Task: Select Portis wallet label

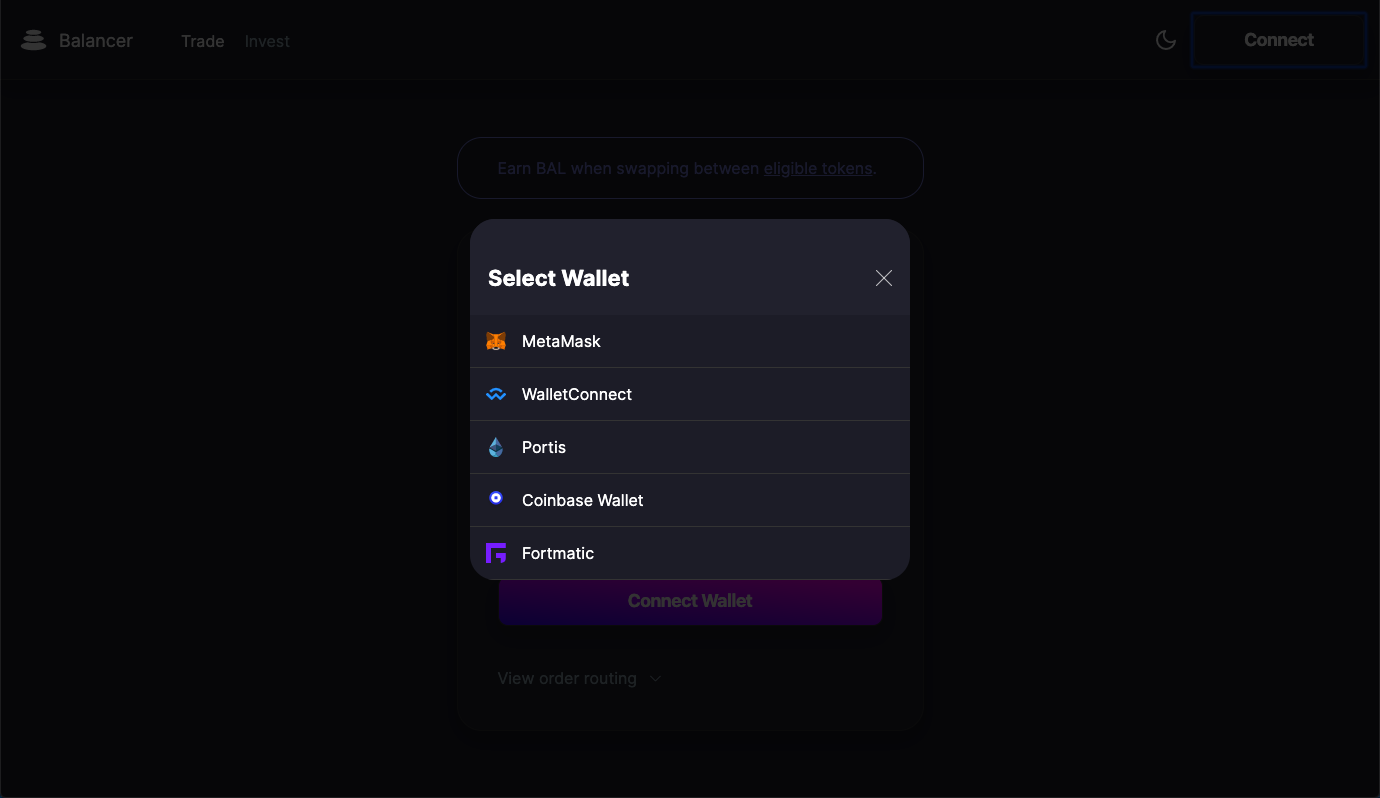Action: (544, 447)
